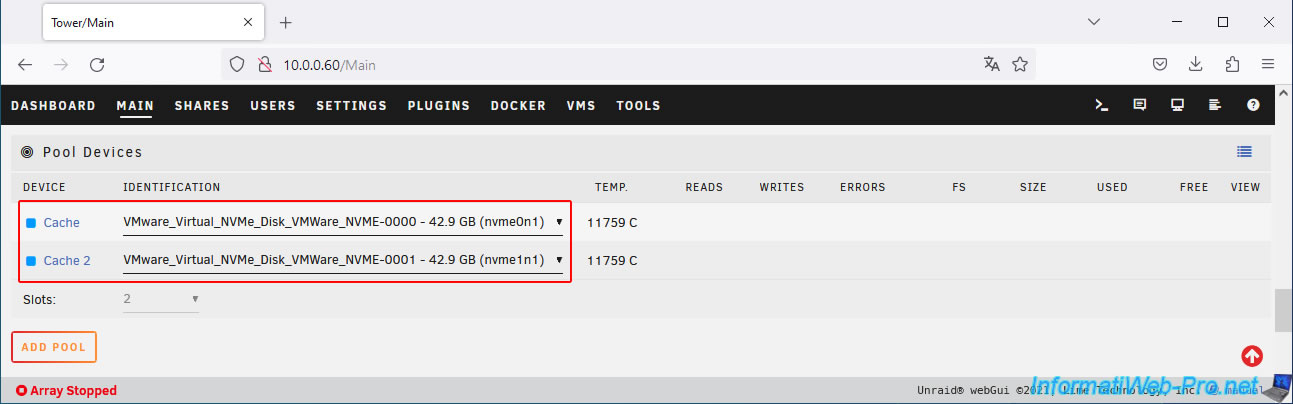Go to the Dashboard menu
This screenshot has height=404, width=1293.
tap(53, 106)
